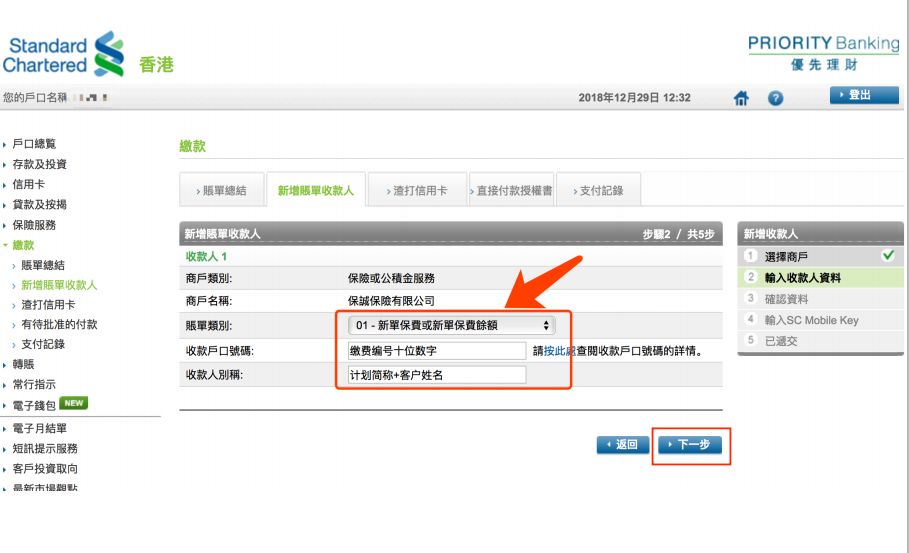Screen dimensions: 909x553
Task: Click the date 2018年12月29日 12:32
Action: click(x=634, y=97)
